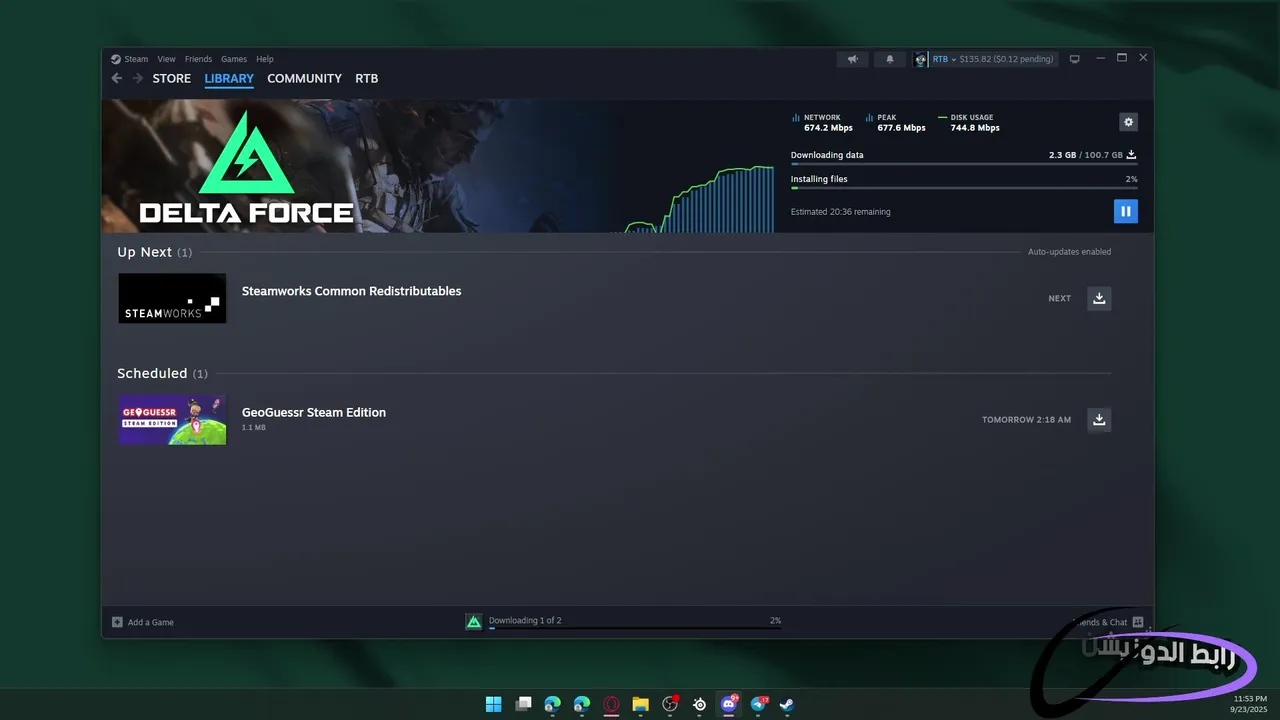Image resolution: width=1280 pixels, height=720 pixels.
Task: Open Telegram from taskbar
Action: point(759,704)
